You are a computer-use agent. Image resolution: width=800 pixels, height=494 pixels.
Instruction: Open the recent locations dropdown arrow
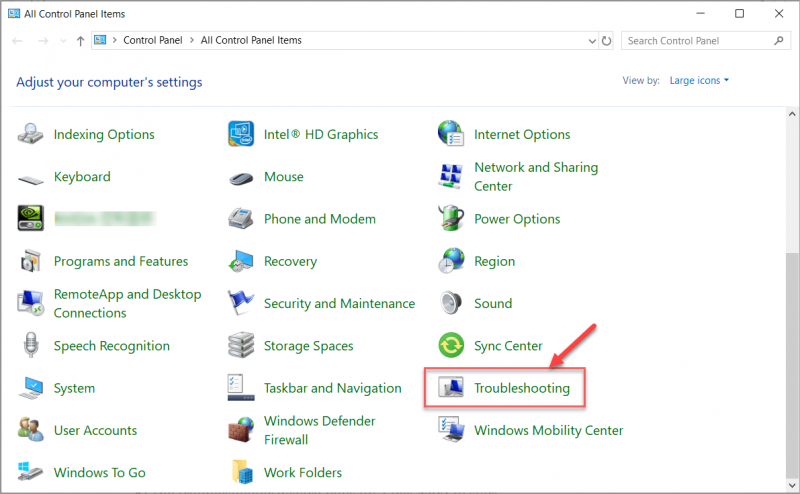pos(63,41)
